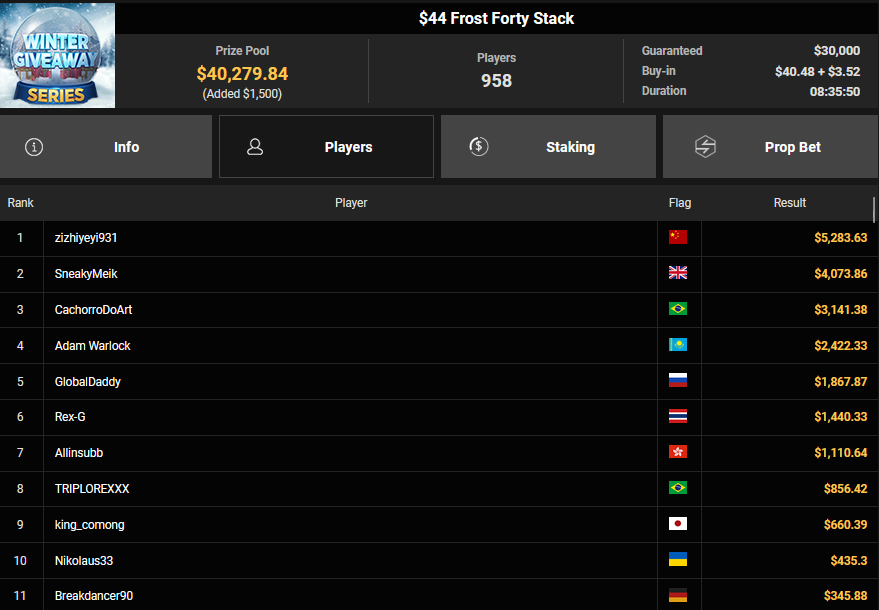Click Kazakhstan flag for Adam Warlock
This screenshot has width=879, height=610.
tap(678, 346)
